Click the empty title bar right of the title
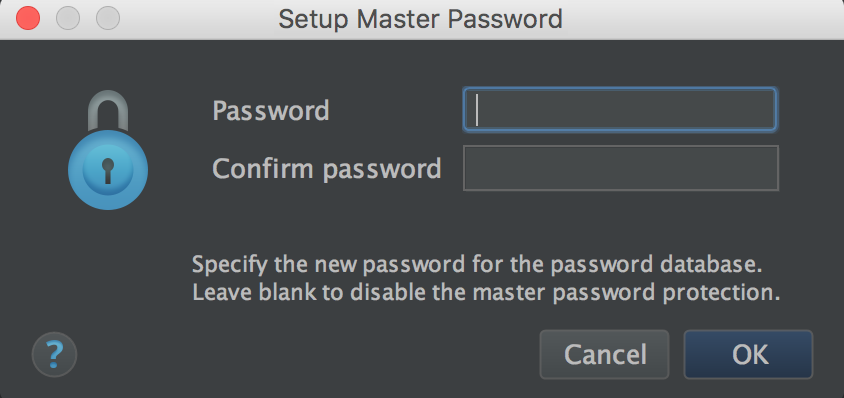 click(700, 20)
